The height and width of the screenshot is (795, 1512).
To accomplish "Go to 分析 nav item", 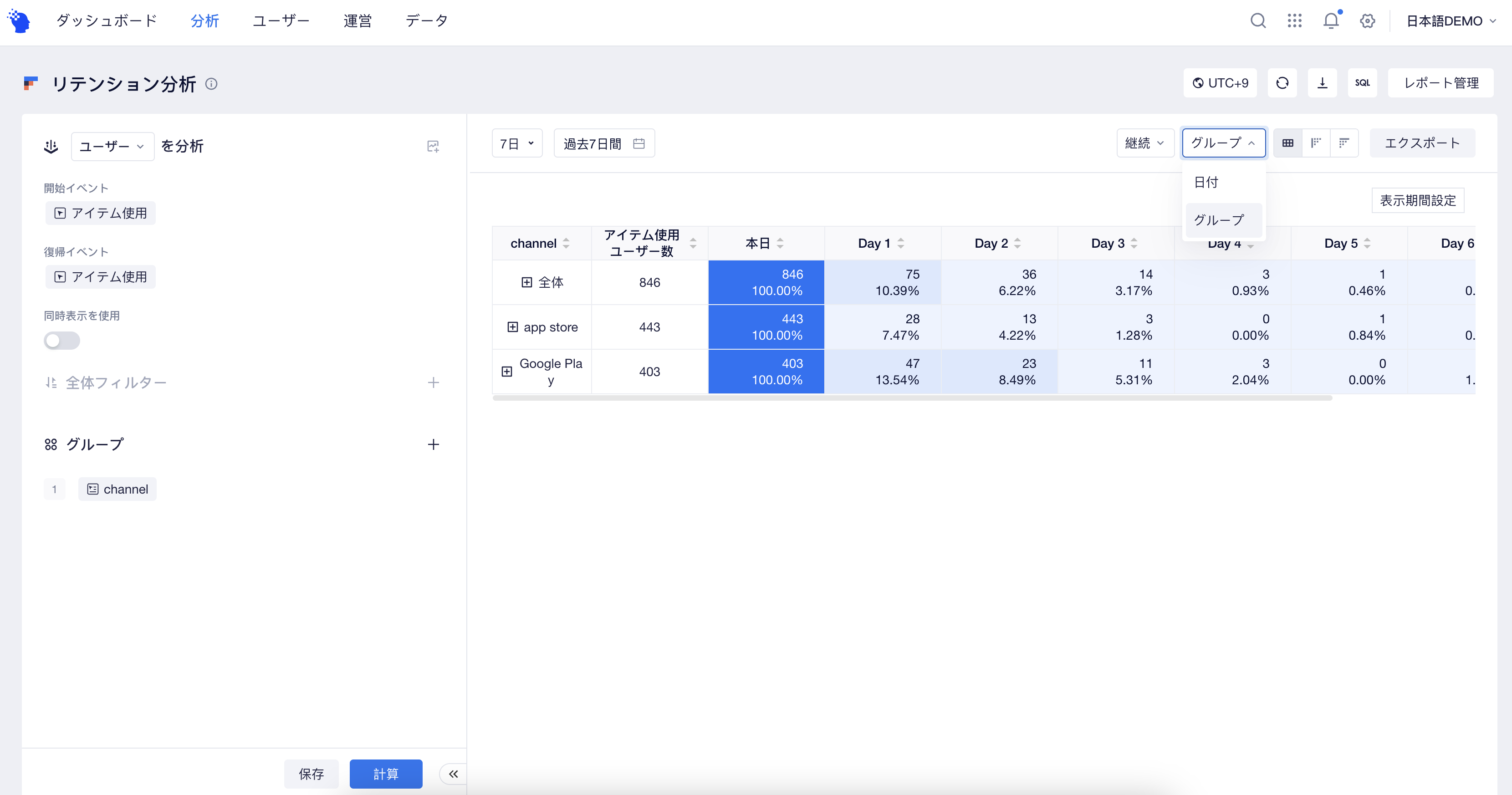I will click(x=205, y=21).
